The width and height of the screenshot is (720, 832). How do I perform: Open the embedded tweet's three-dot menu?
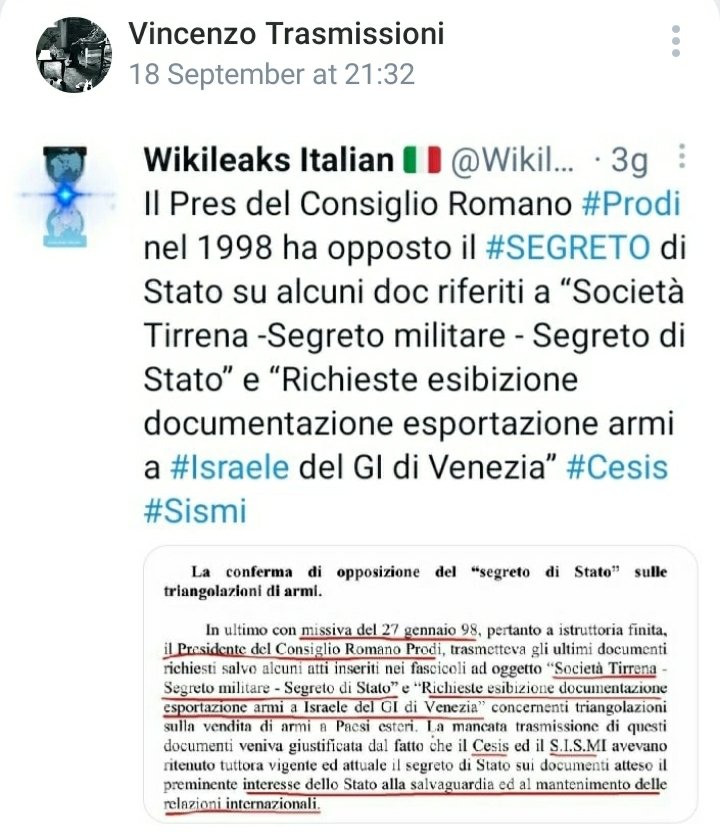682,156
